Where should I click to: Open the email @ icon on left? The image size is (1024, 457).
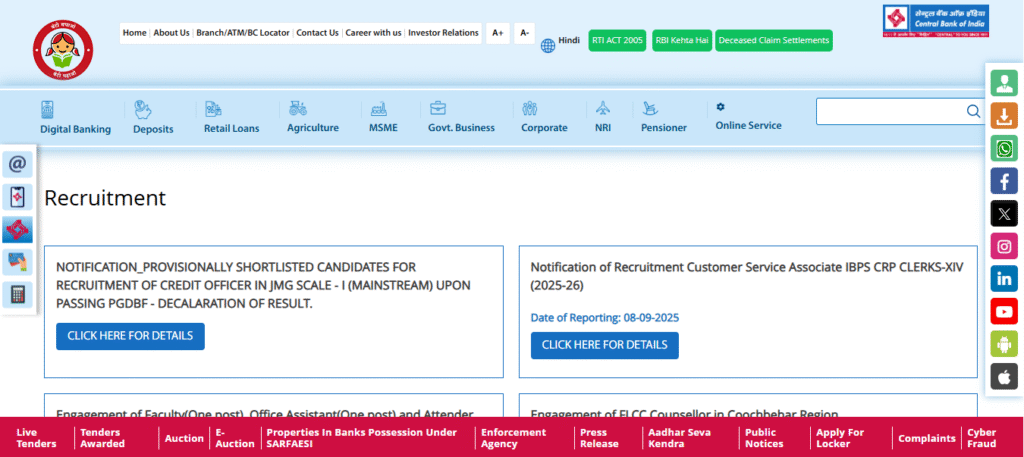click(17, 163)
